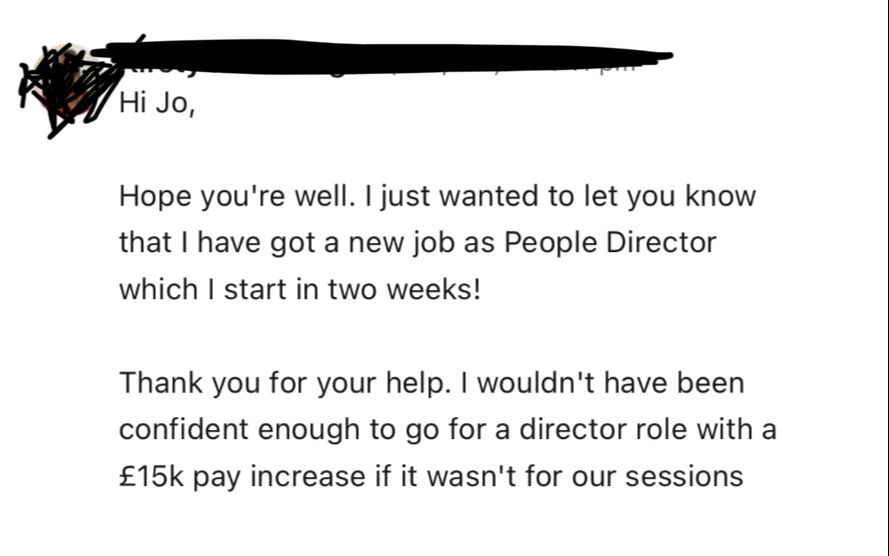This screenshot has height=556, width=889.
Task: Click the word 'Director' in the second line
Action: tap(662, 243)
